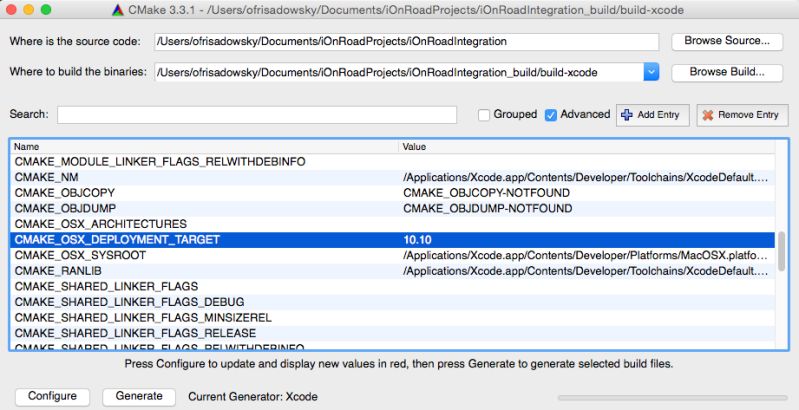Select the CMAKE_SHARED_LINKER_FLAGS_RELEASE entry
The image size is (799, 410).
392,333
